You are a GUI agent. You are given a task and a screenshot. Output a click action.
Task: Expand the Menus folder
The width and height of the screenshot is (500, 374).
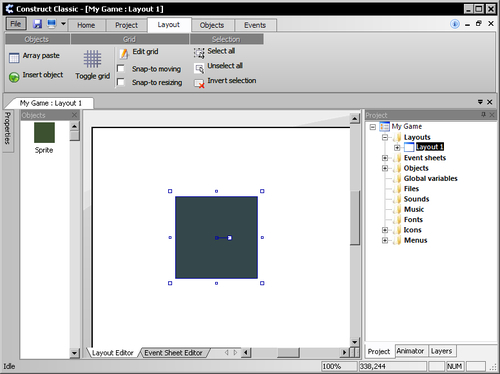(385, 240)
